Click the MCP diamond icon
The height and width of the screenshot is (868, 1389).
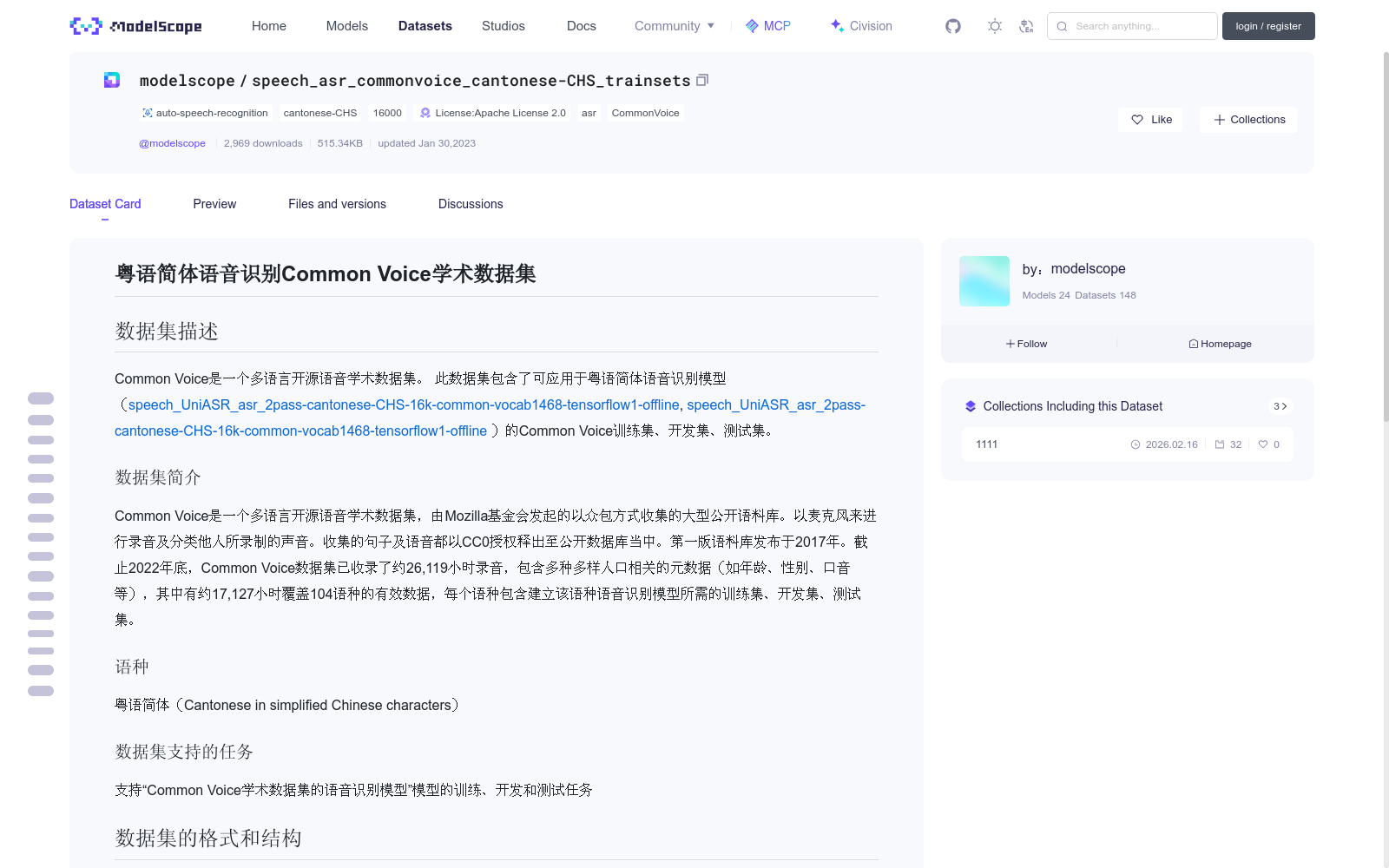(752, 26)
